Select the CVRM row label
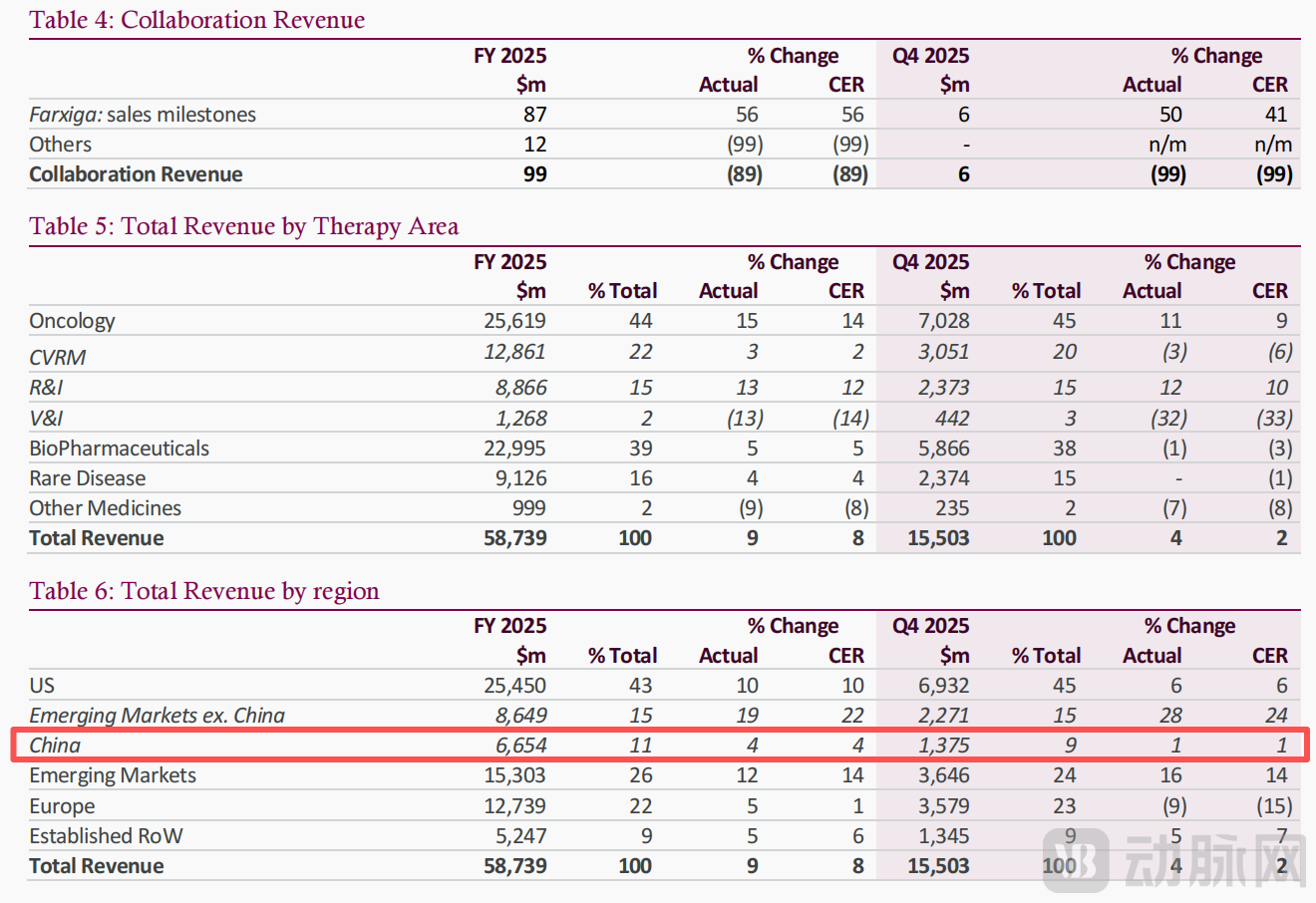 [58, 357]
